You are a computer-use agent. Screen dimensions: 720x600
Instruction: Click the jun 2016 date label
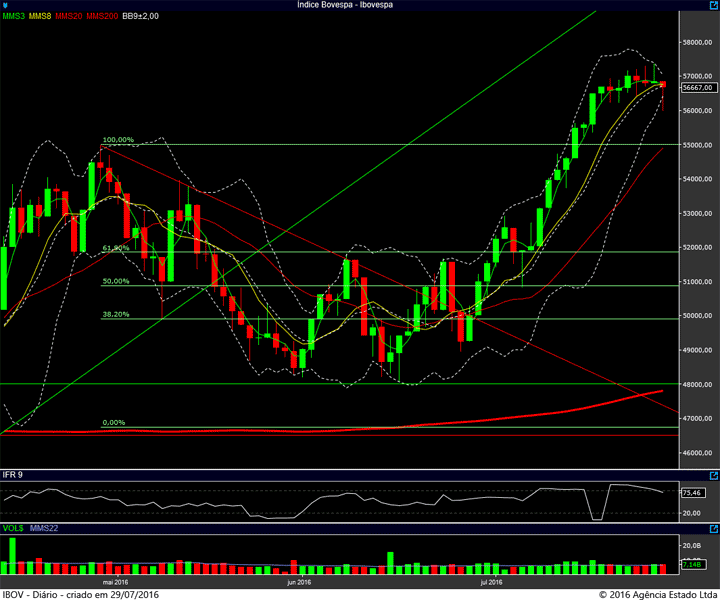(299, 582)
